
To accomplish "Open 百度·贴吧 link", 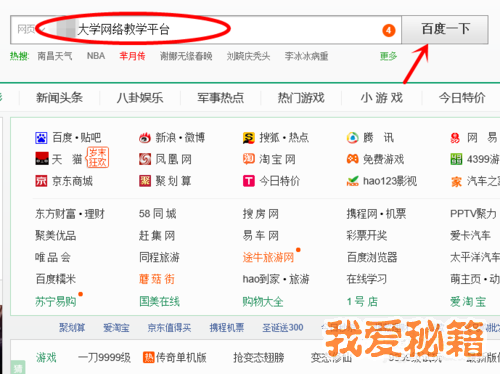I will point(77,138).
